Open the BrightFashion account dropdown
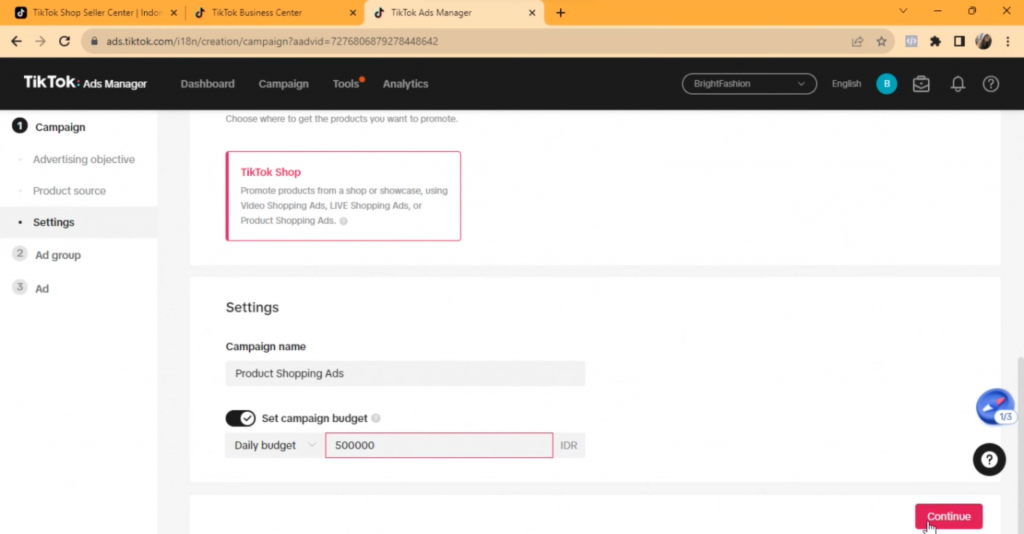The image size is (1024, 534). tap(749, 84)
